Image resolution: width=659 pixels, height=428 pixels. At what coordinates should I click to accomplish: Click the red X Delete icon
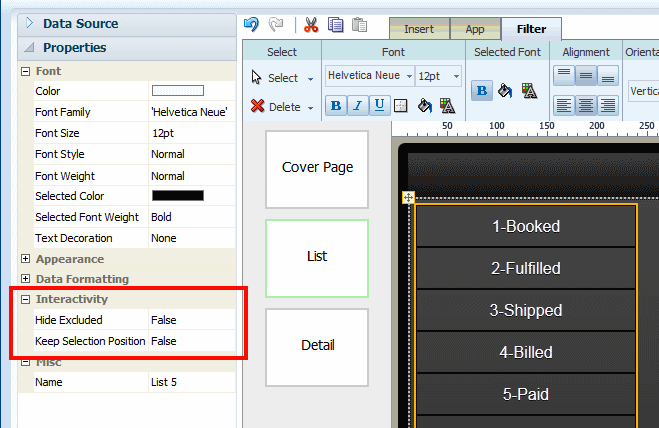(257, 106)
